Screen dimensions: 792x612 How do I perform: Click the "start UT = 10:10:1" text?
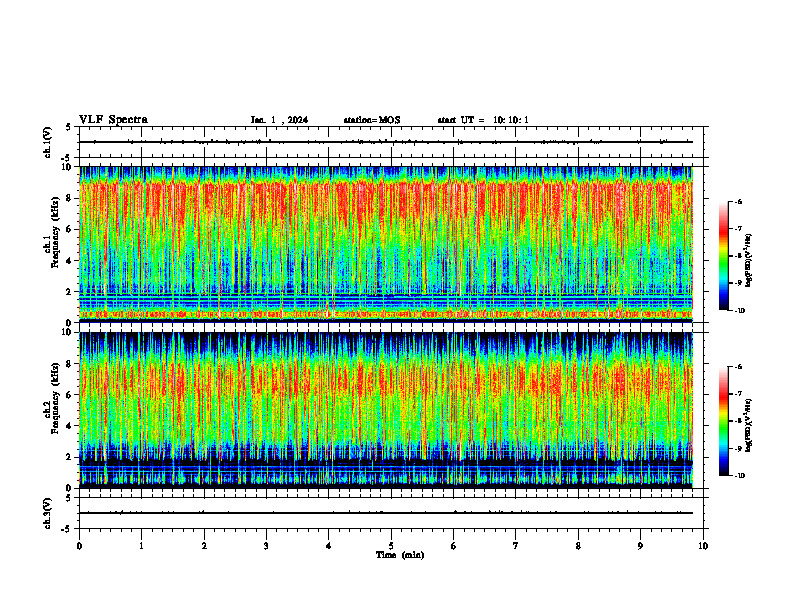483,120
